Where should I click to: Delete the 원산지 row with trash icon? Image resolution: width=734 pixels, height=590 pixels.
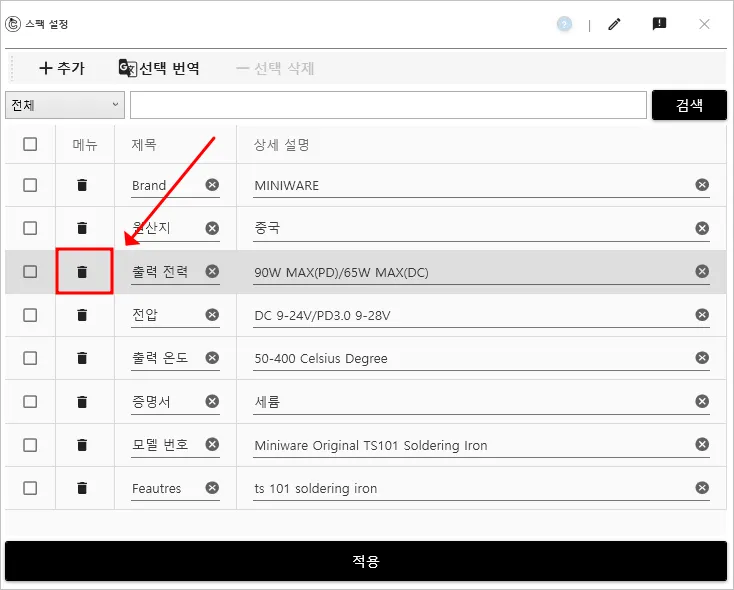tap(82, 228)
